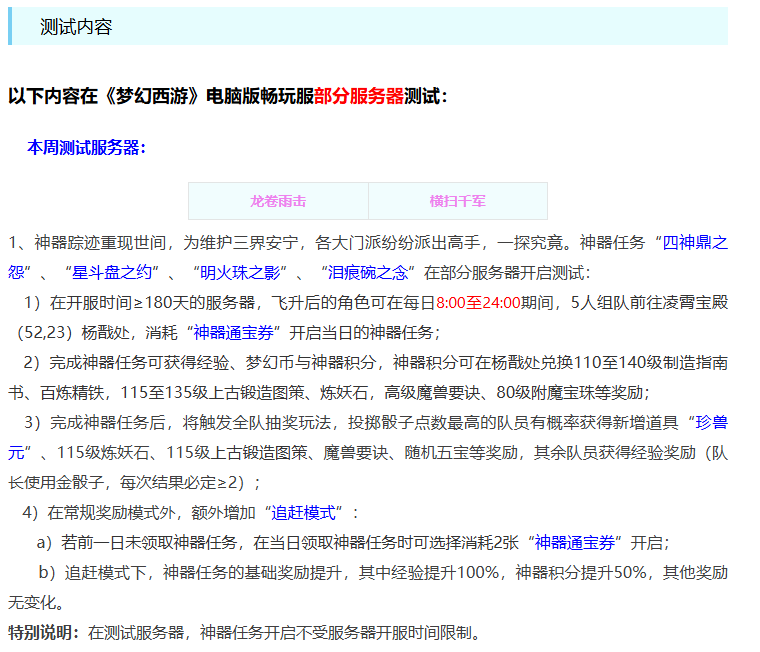Click the 经验提升100% text

tap(449, 572)
